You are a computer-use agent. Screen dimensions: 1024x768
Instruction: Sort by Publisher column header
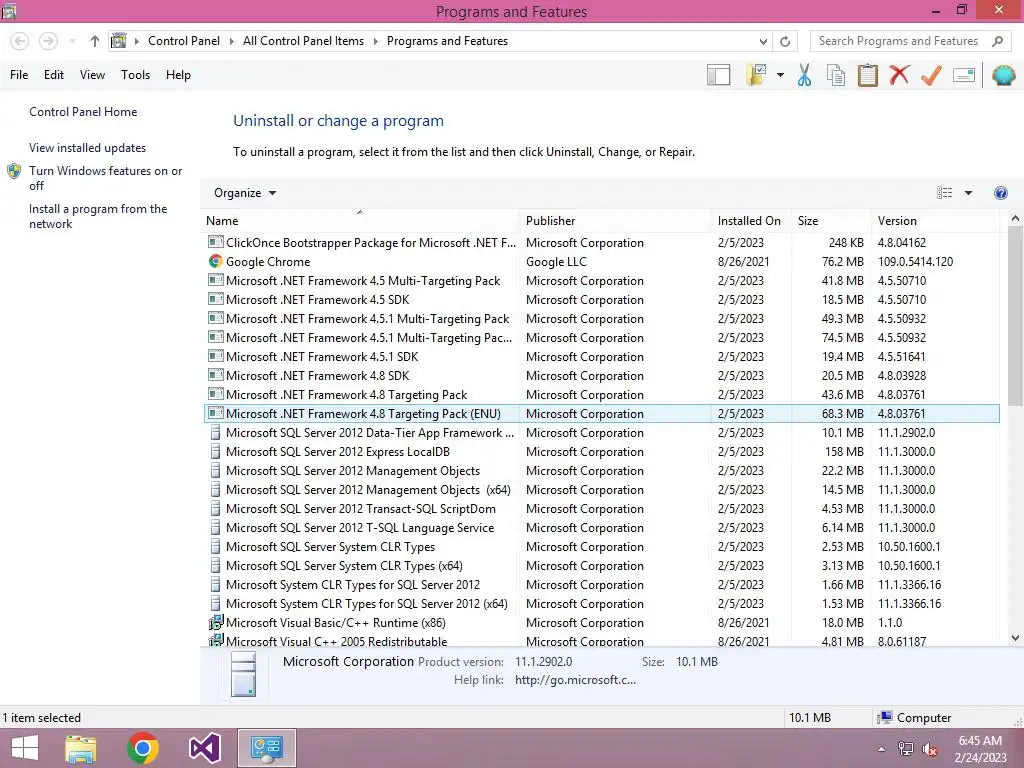[x=615, y=221]
